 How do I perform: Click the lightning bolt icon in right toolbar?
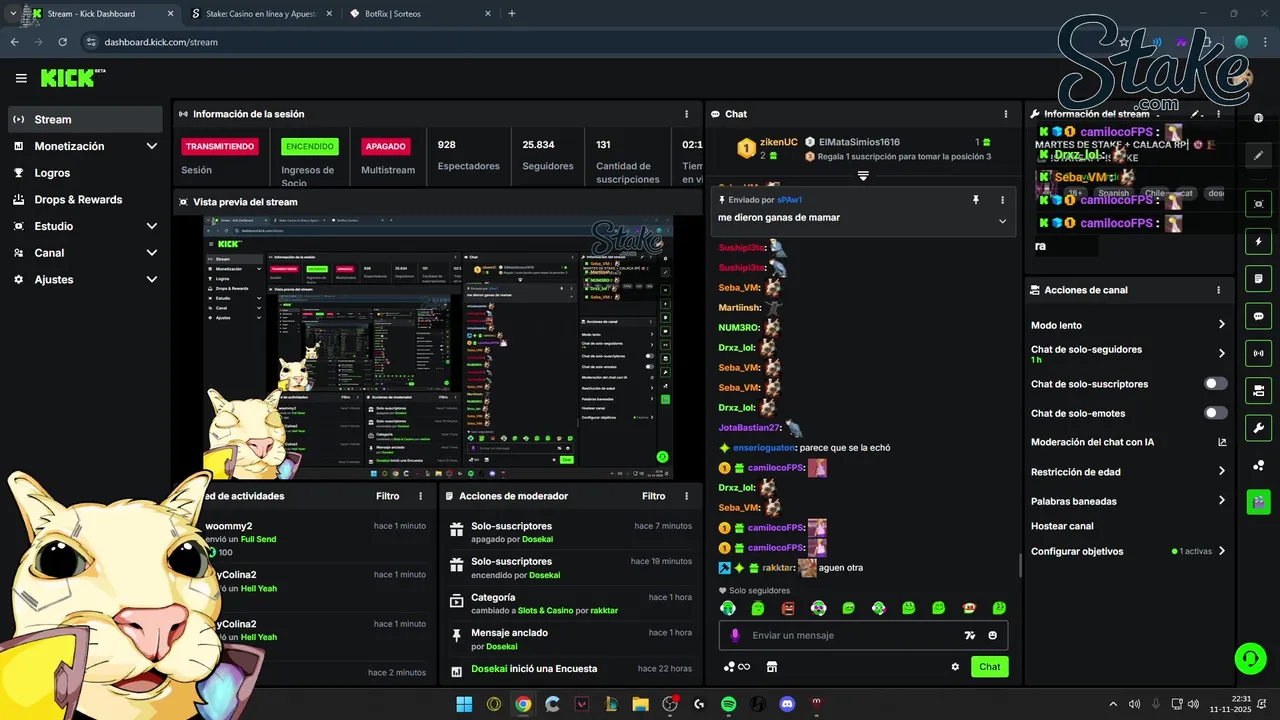pyautogui.click(x=1258, y=242)
